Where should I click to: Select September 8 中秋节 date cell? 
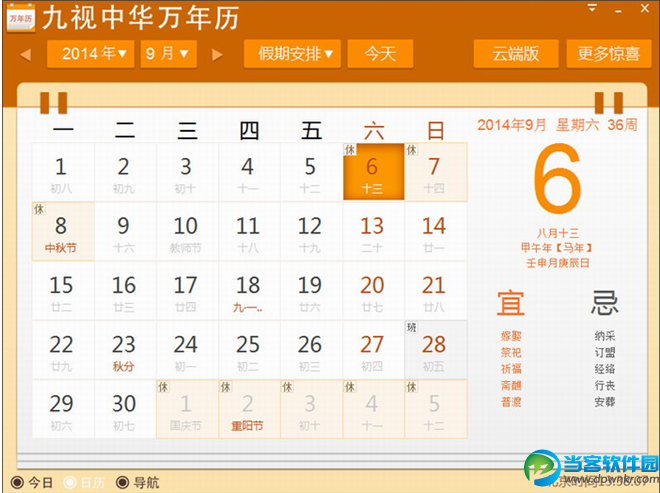point(63,232)
